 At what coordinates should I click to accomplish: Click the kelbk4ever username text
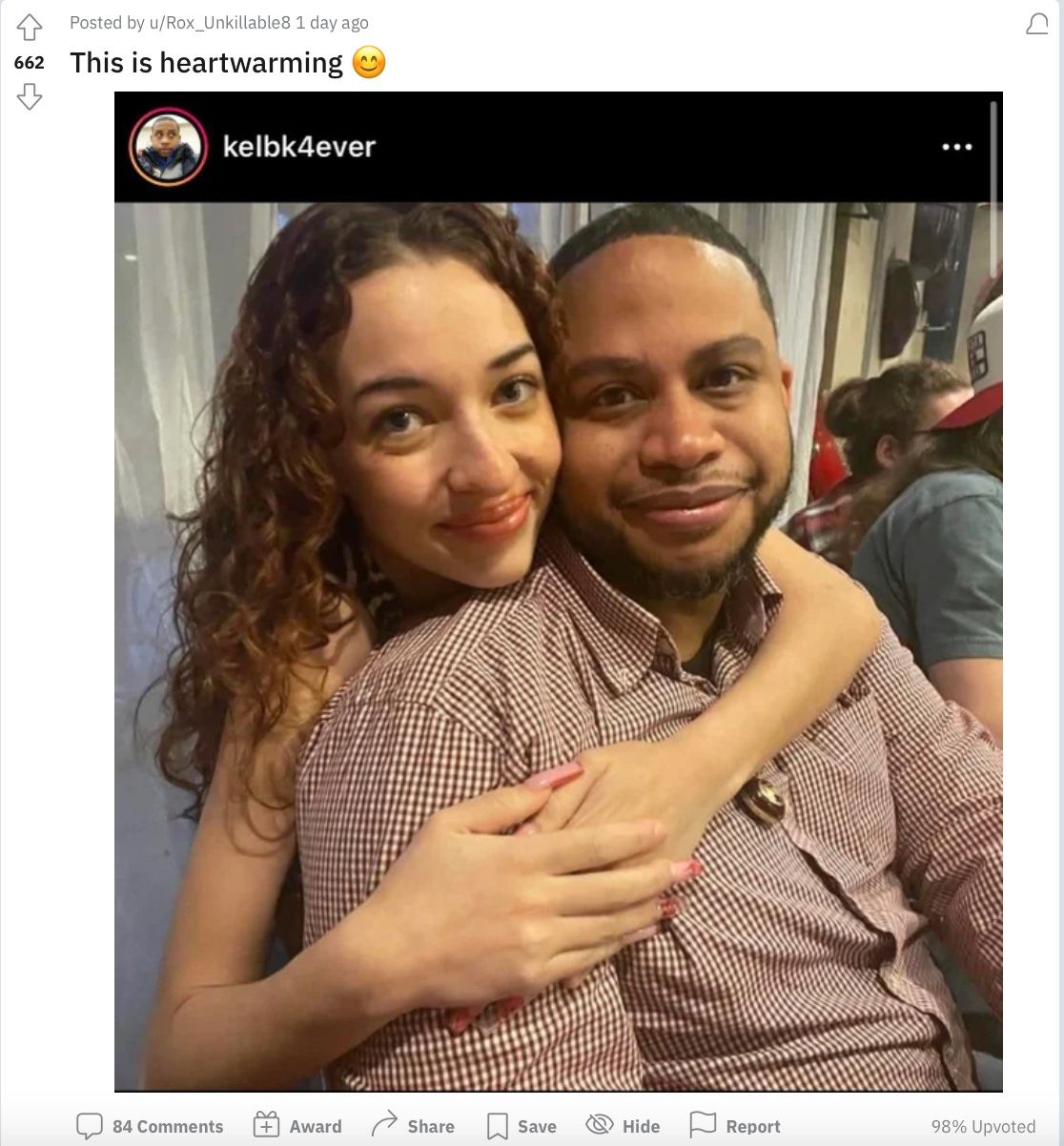[x=299, y=147]
